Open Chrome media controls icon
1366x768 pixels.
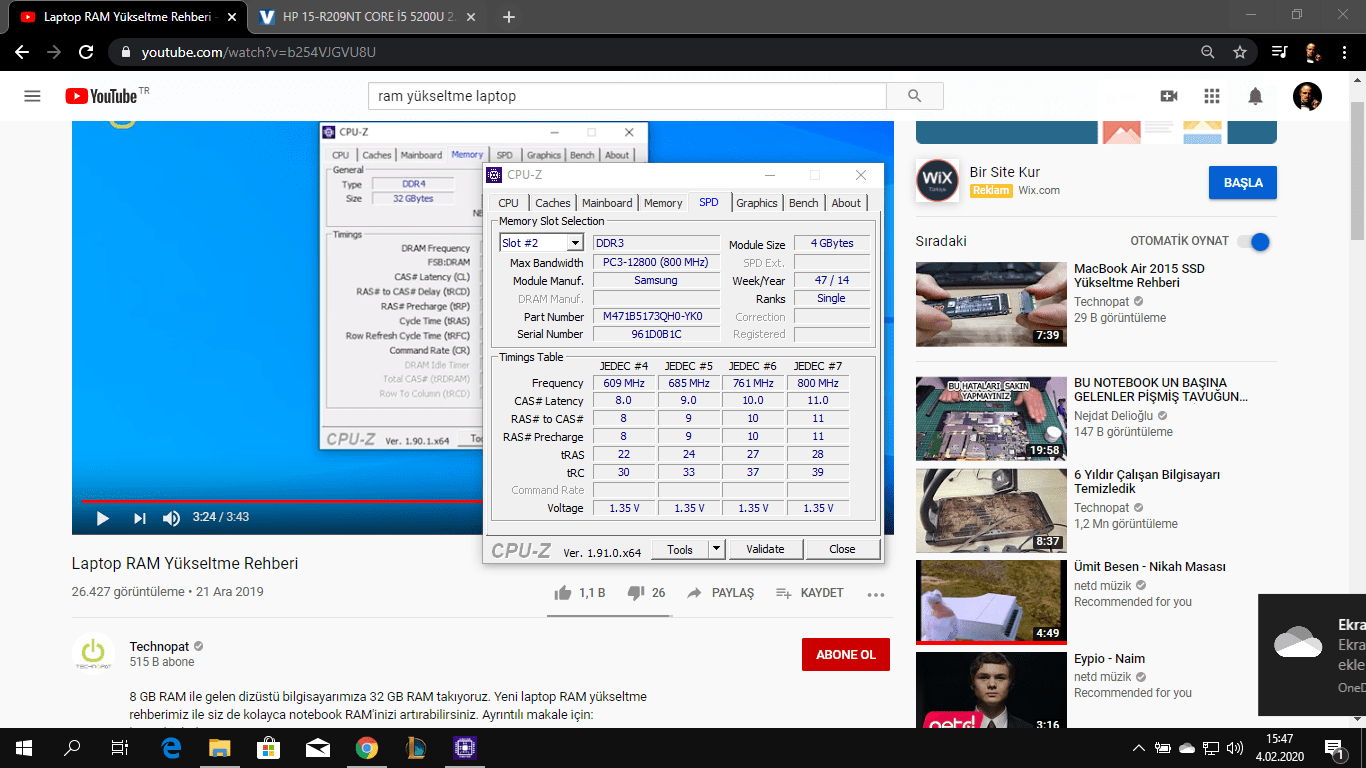coord(1279,52)
